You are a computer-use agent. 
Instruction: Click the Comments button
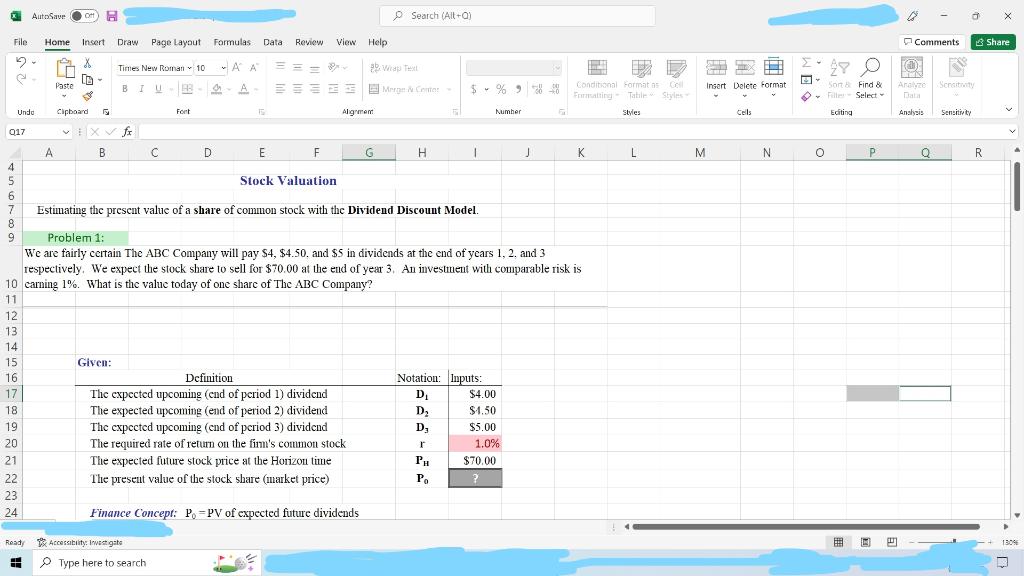[x=931, y=42]
